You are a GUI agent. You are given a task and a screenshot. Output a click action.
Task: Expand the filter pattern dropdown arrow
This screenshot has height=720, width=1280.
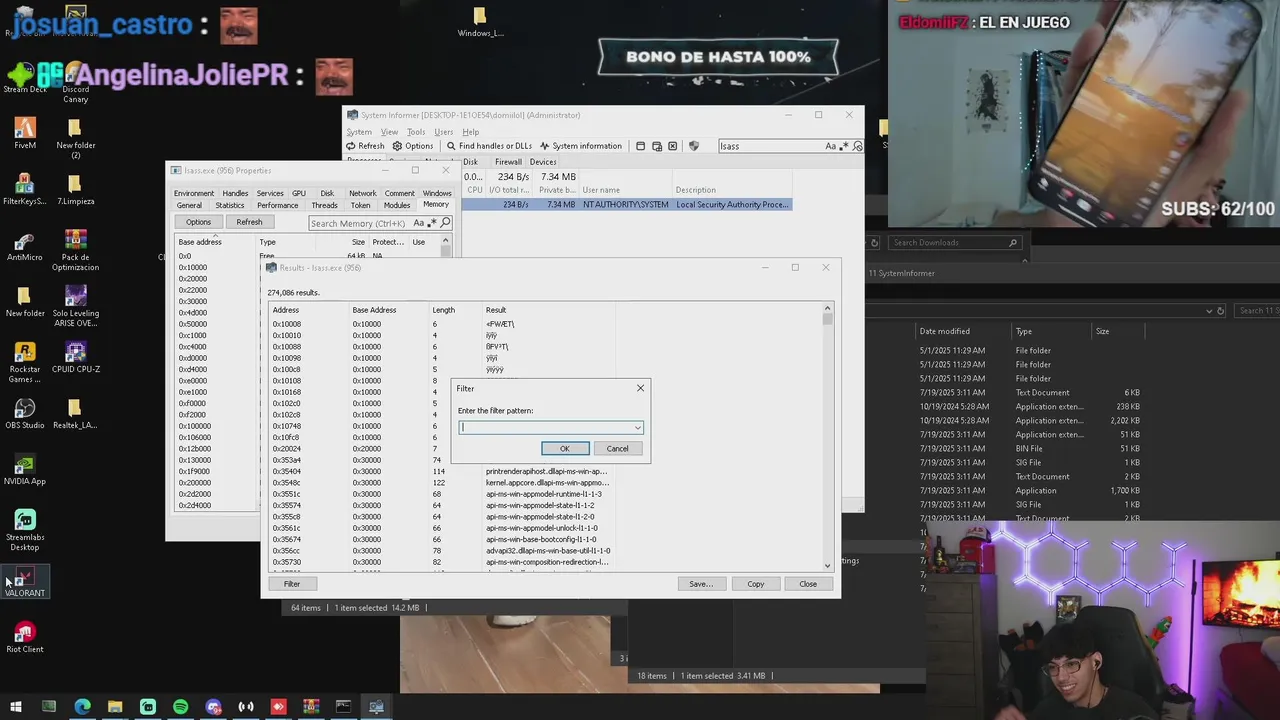637,428
